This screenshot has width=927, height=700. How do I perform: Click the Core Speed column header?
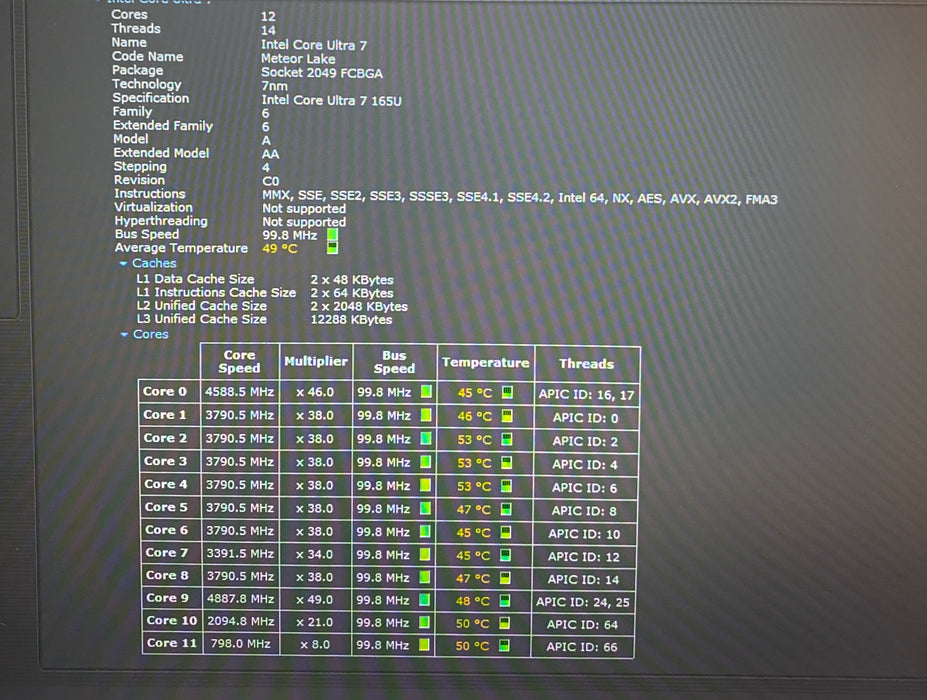[x=239, y=361]
